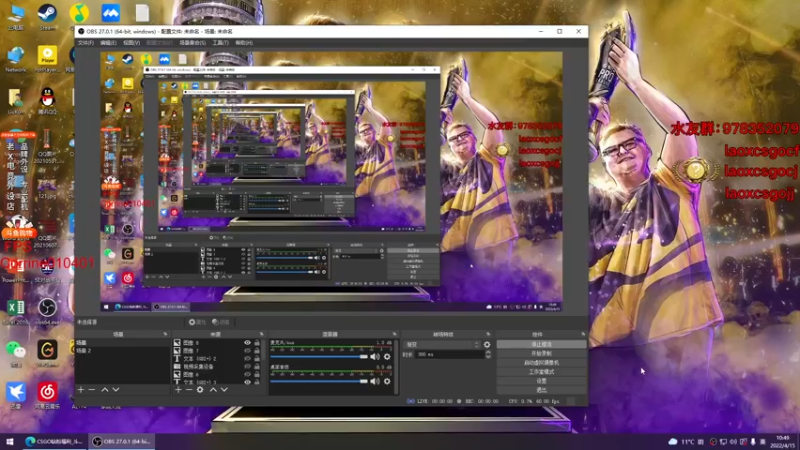Toggle visibility of 图像 6 source
The width and height of the screenshot is (800, 450).
tap(247, 374)
